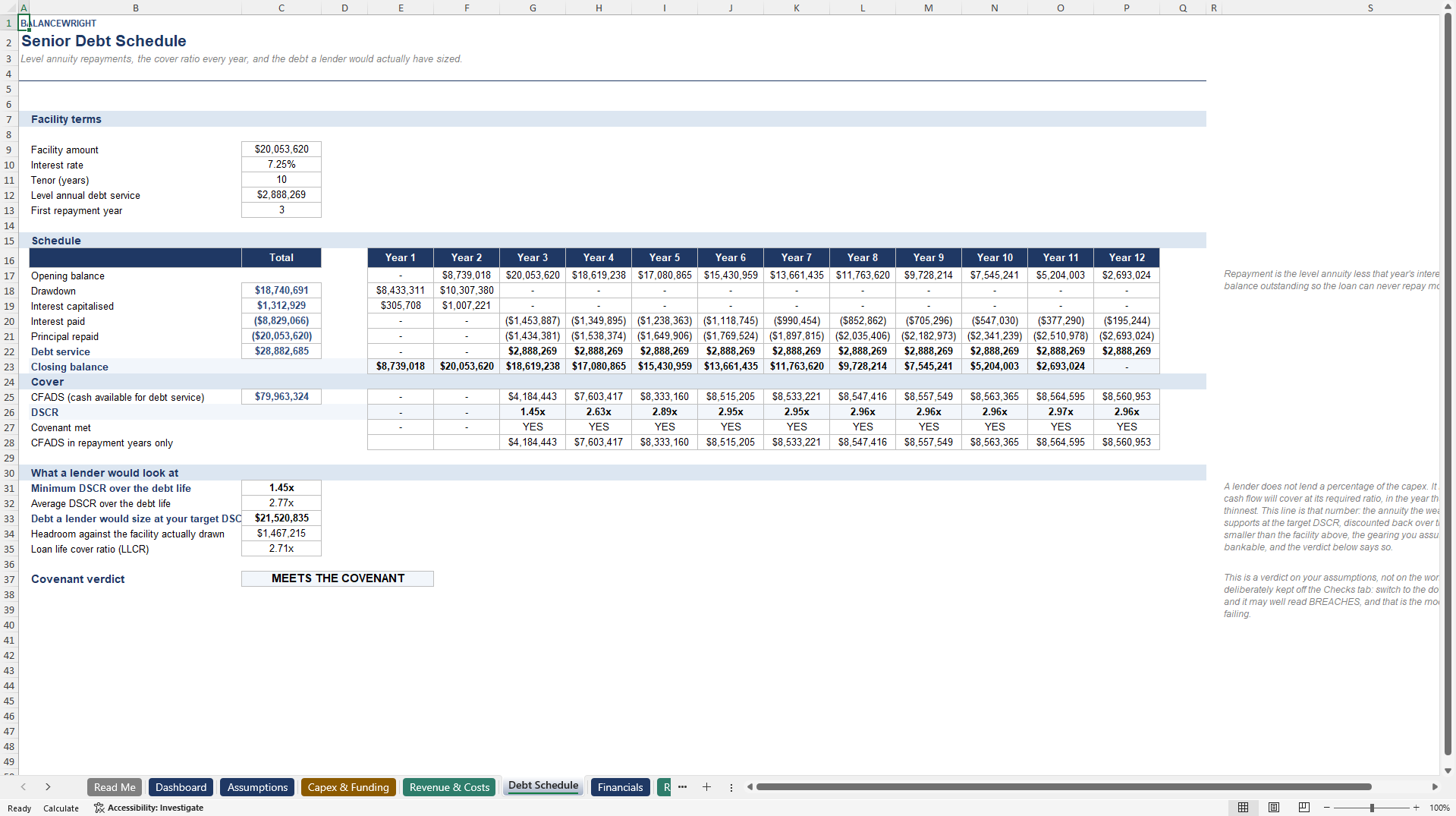
Task: Select the Minimum DSCR value 1.45x in row 31
Action: 281,488
